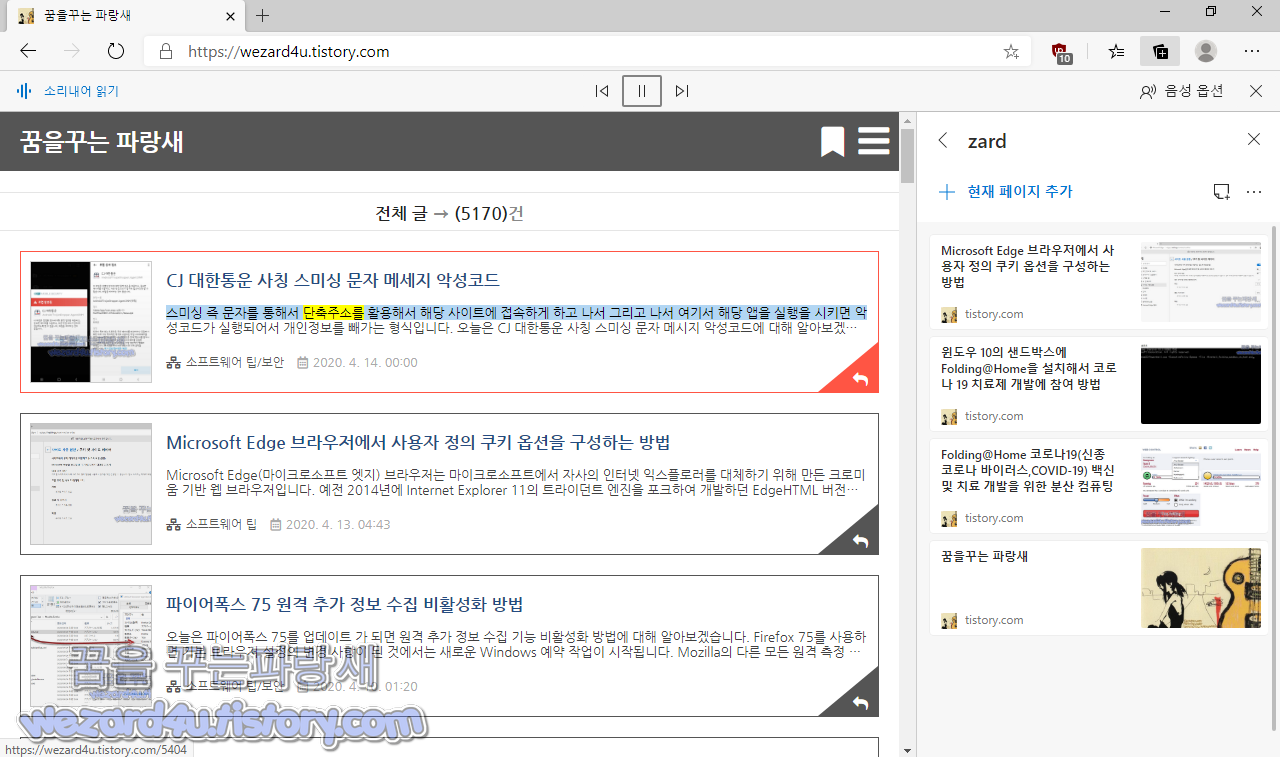Skip to next paragraph in read aloud
The height and width of the screenshot is (757, 1280).
click(682, 91)
